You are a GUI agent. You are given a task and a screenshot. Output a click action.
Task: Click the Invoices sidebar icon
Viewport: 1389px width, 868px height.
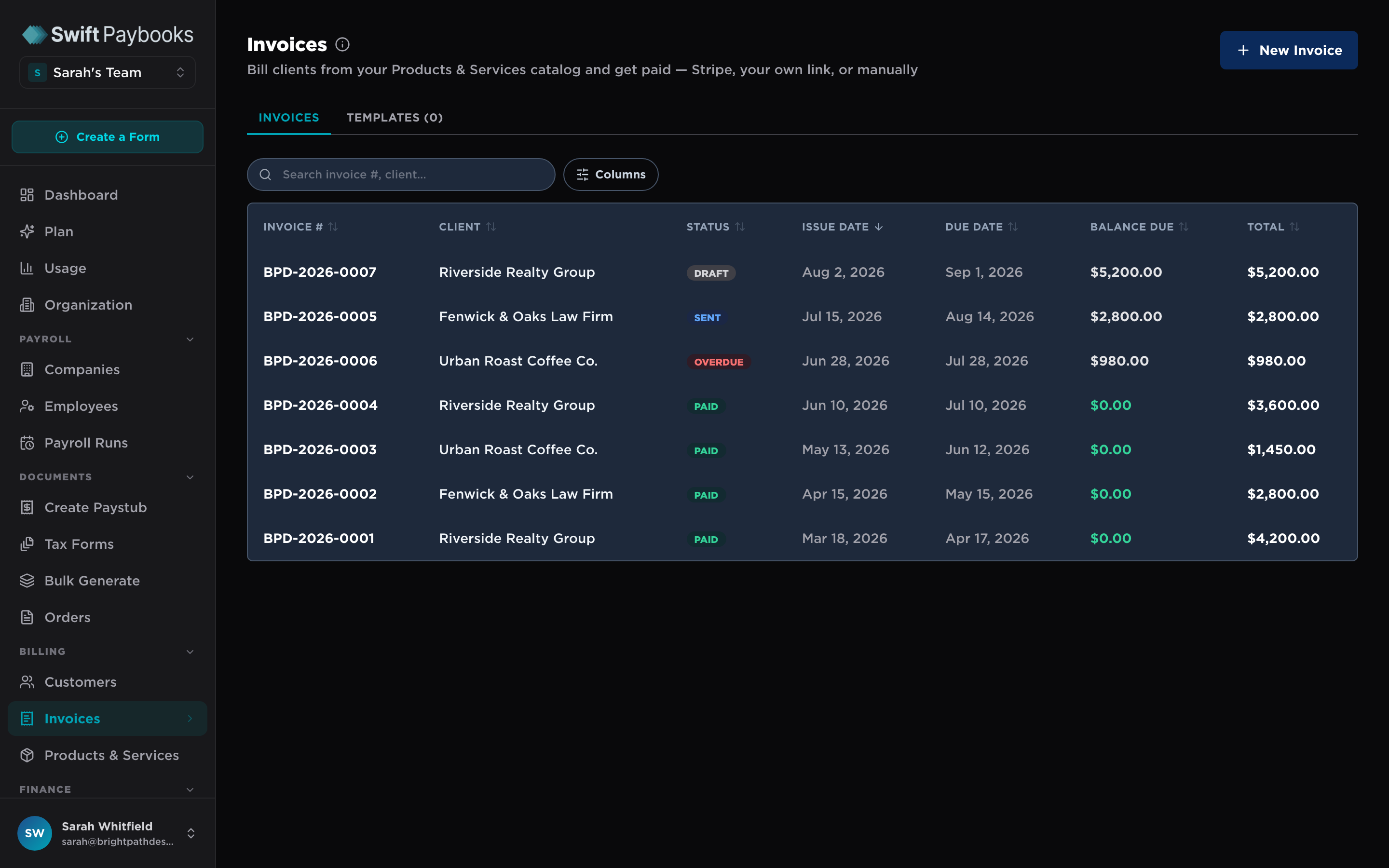point(27,719)
